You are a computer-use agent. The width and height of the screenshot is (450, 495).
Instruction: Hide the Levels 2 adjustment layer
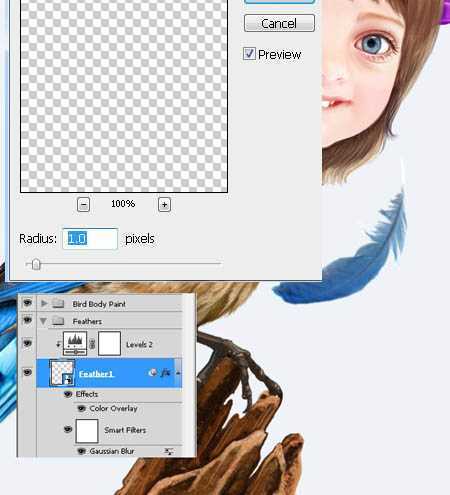click(x=27, y=343)
